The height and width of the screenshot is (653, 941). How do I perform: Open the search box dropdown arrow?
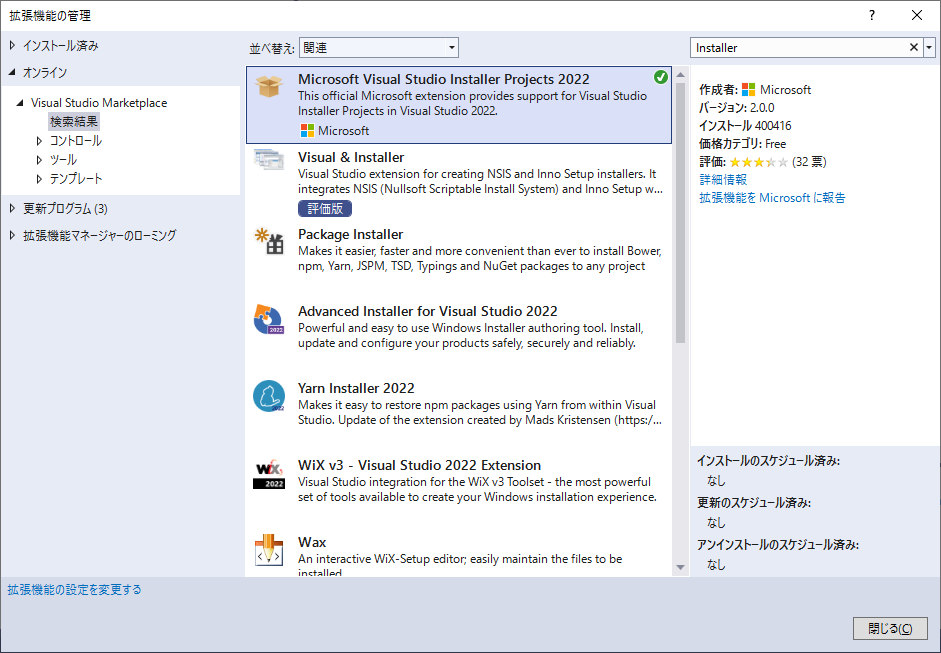(x=929, y=47)
